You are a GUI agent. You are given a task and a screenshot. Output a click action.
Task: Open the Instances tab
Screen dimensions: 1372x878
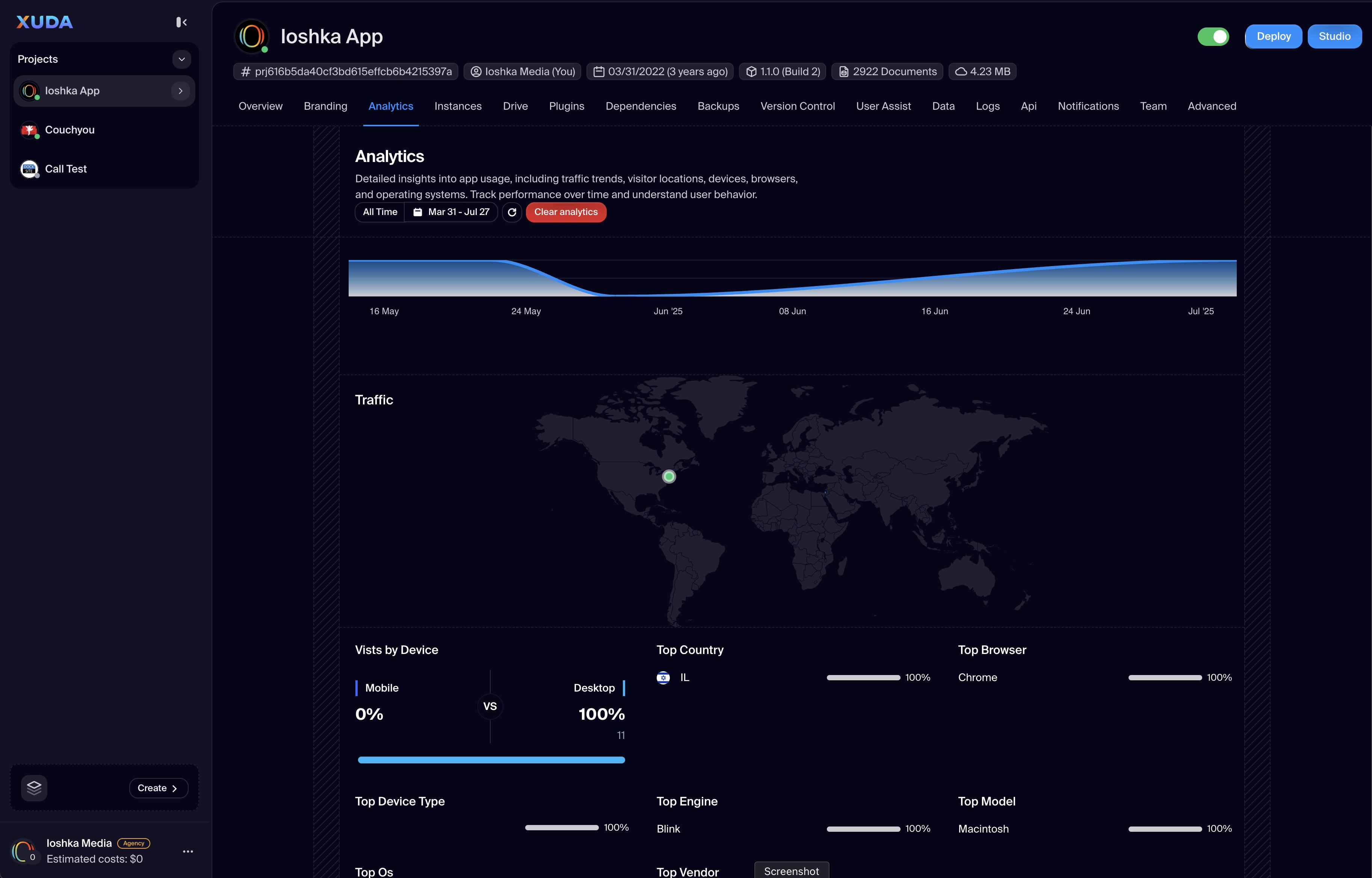point(458,107)
